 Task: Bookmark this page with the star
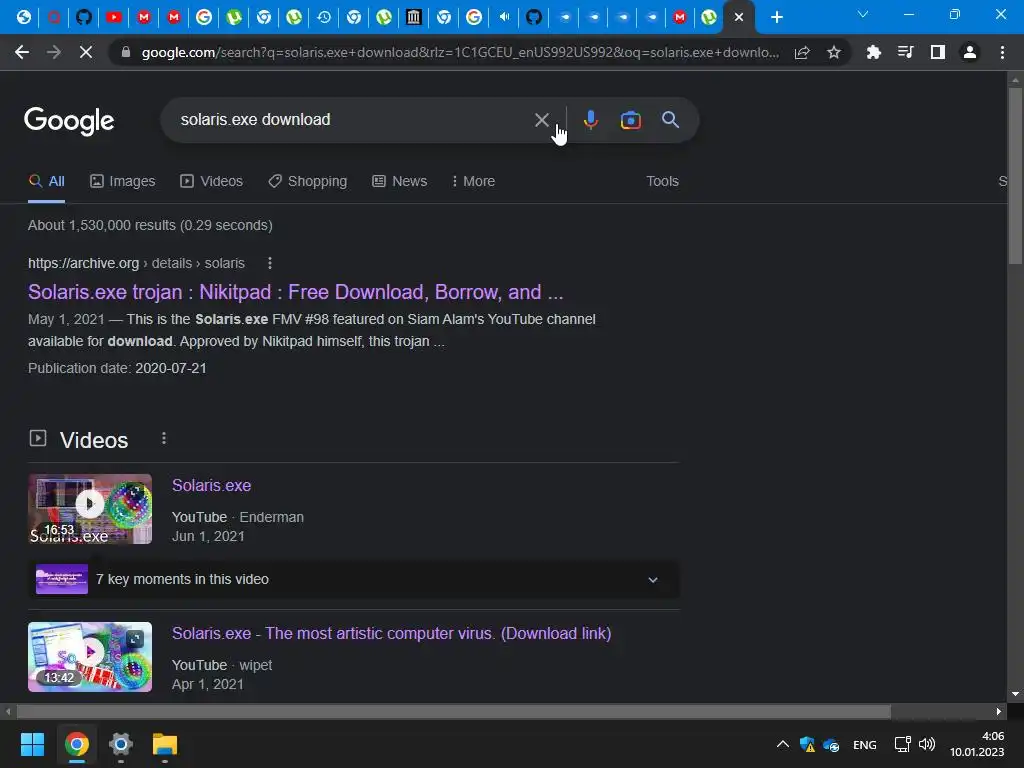pyautogui.click(x=833, y=52)
